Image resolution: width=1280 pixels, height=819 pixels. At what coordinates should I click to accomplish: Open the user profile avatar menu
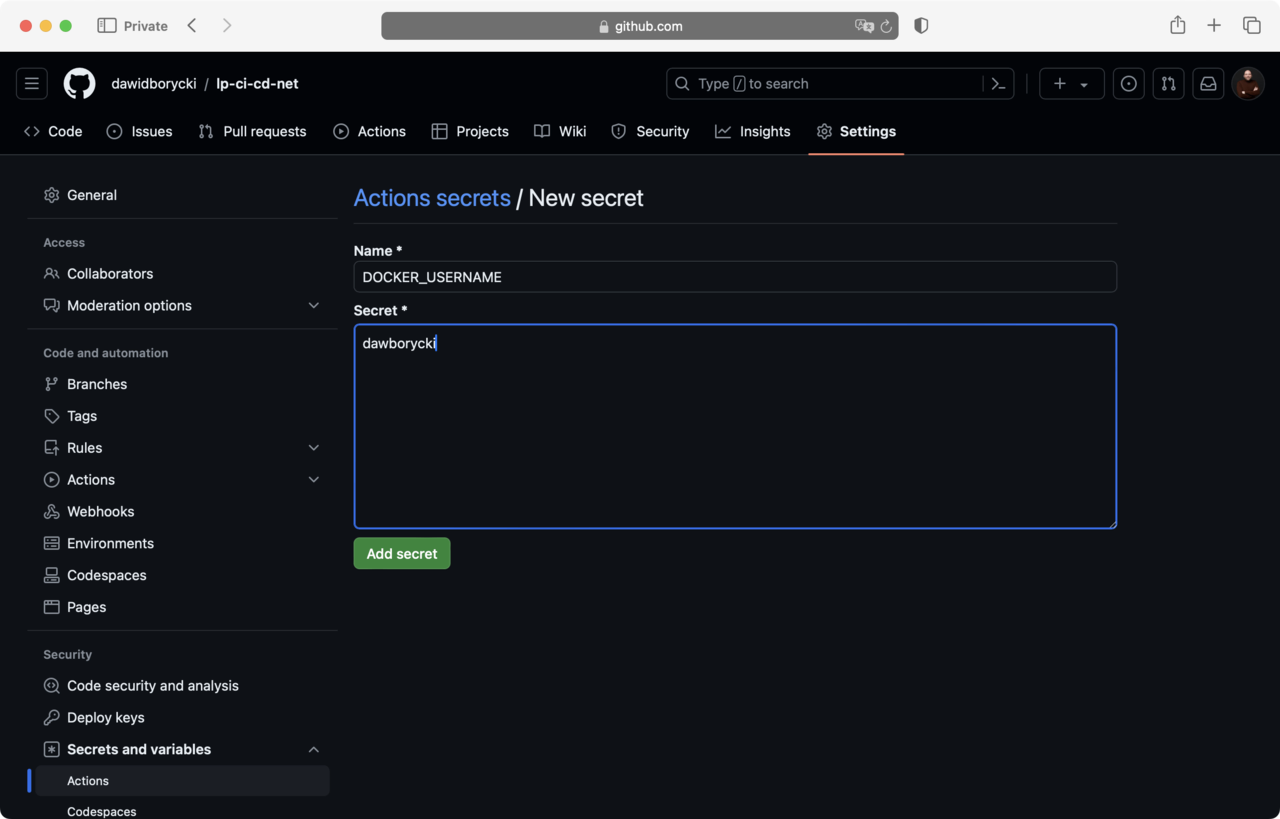(x=1247, y=84)
